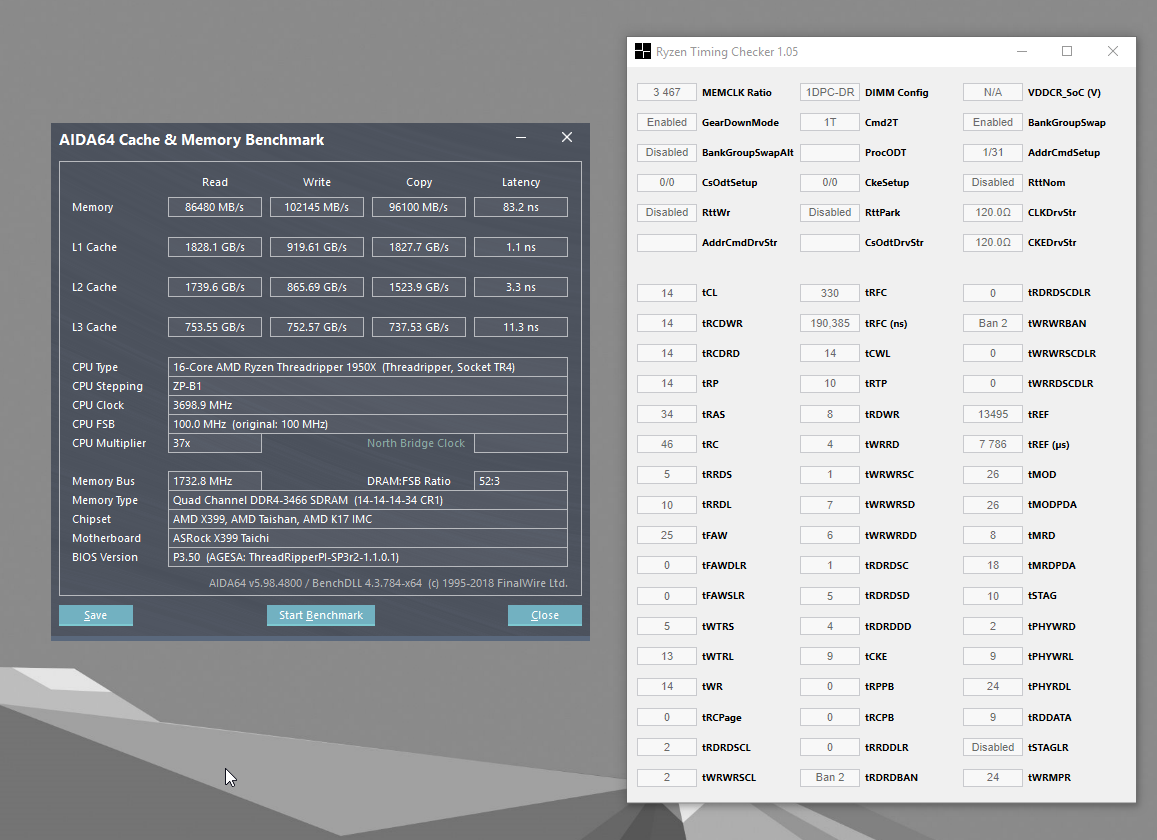This screenshot has width=1157, height=840.
Task: Click CPU Stepping value ZP-B1
Action: click(x=367, y=386)
